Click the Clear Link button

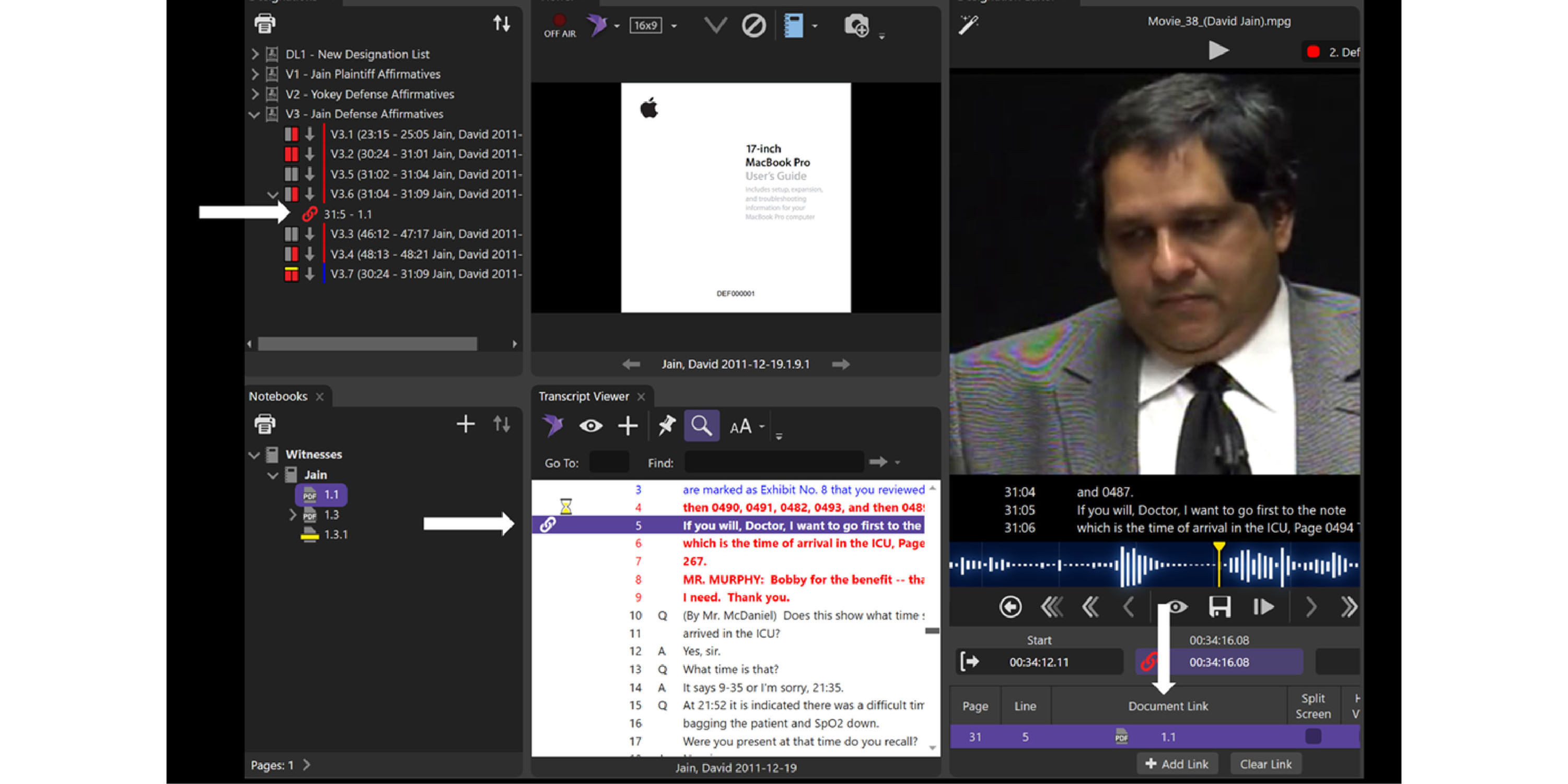pyautogui.click(x=1265, y=764)
